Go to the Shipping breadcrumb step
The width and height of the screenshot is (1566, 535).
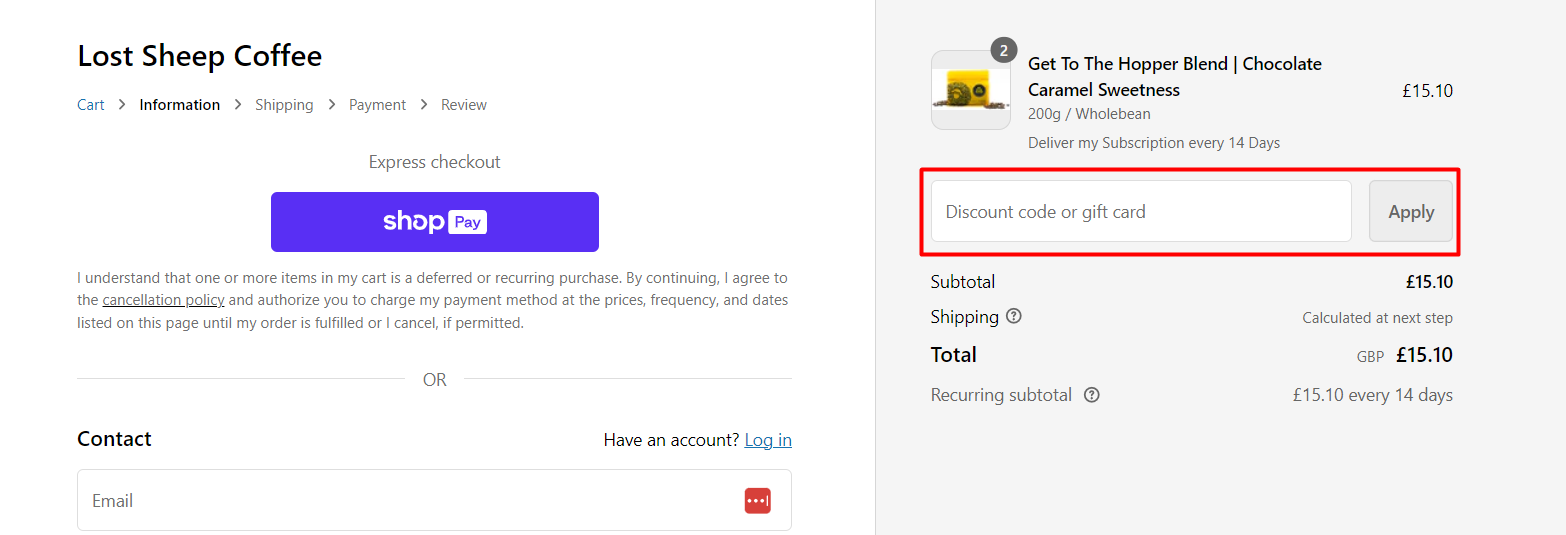(x=284, y=105)
